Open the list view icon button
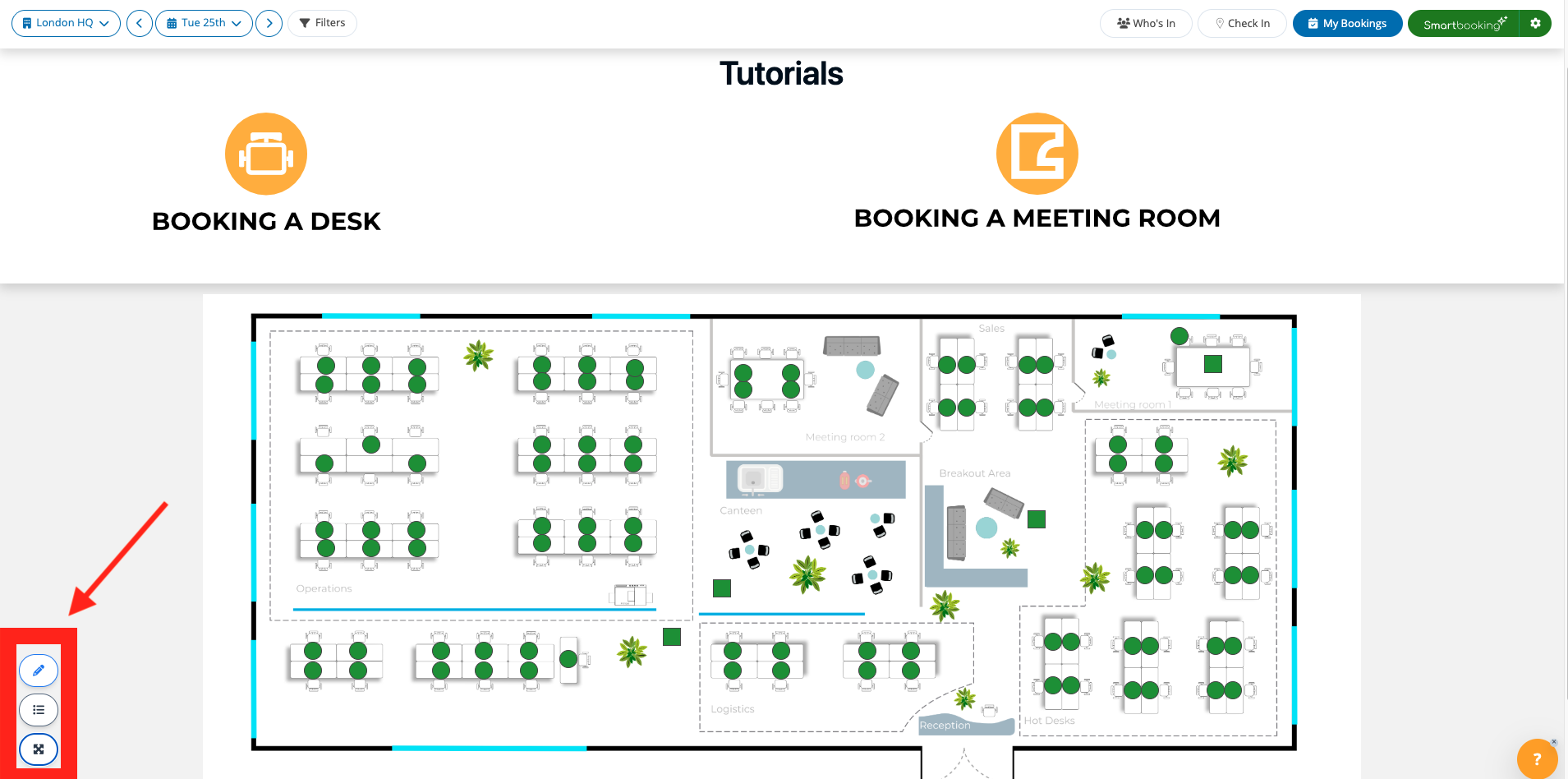This screenshot has height=779, width=1568. pyautogui.click(x=39, y=710)
